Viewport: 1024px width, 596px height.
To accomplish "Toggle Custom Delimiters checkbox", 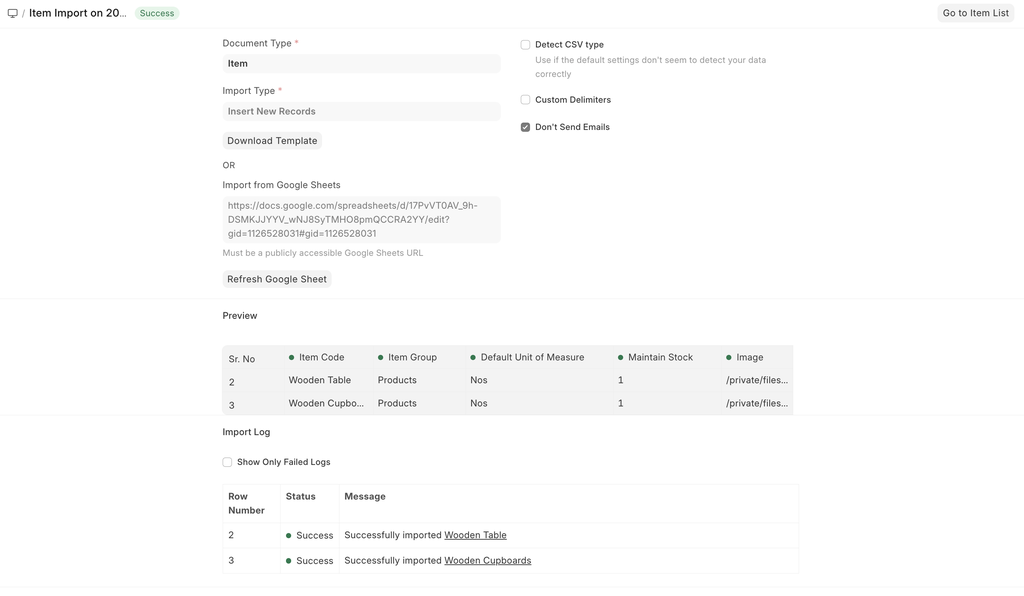I will [525, 100].
